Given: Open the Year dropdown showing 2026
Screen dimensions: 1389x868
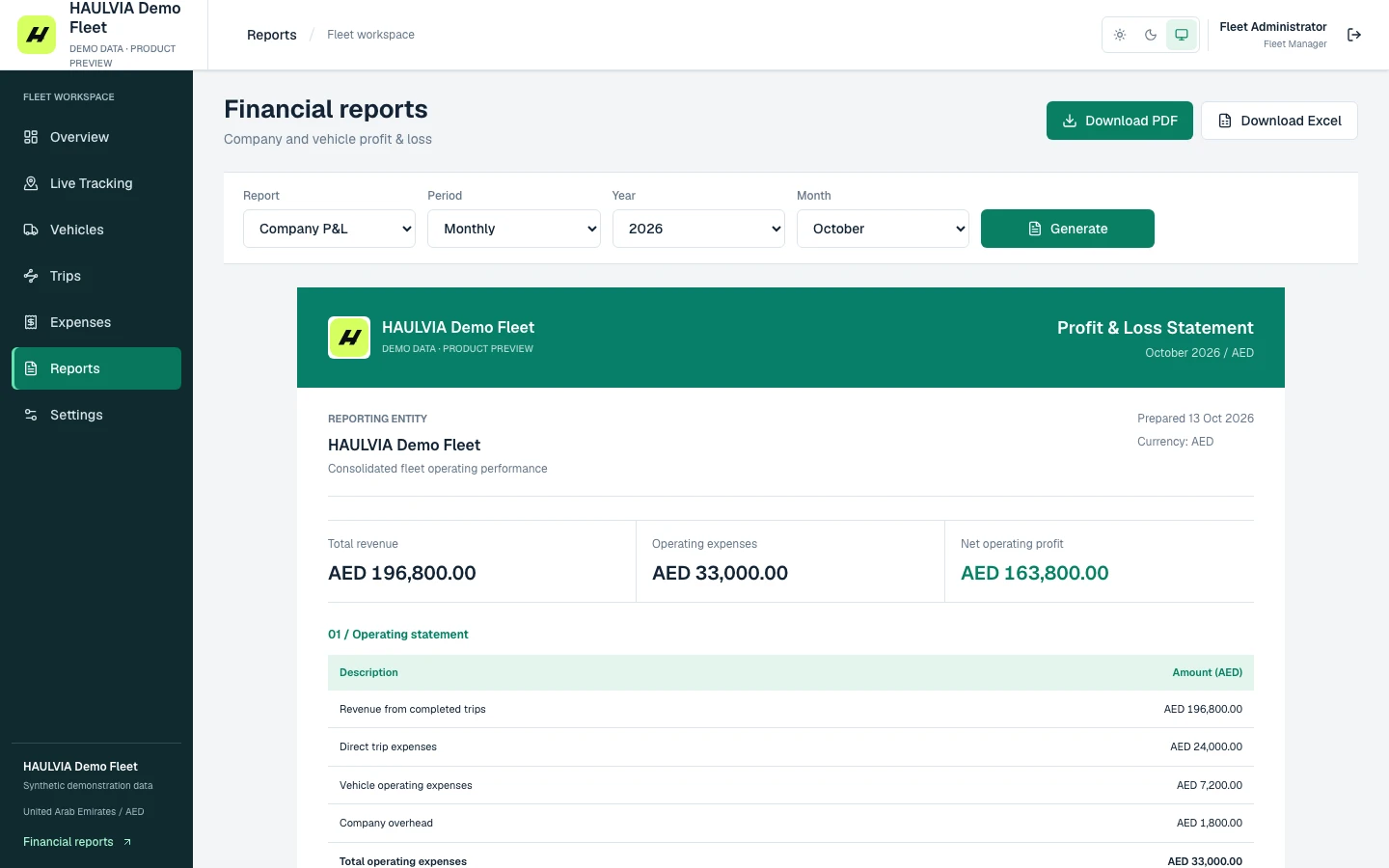Looking at the screenshot, I should click(698, 229).
